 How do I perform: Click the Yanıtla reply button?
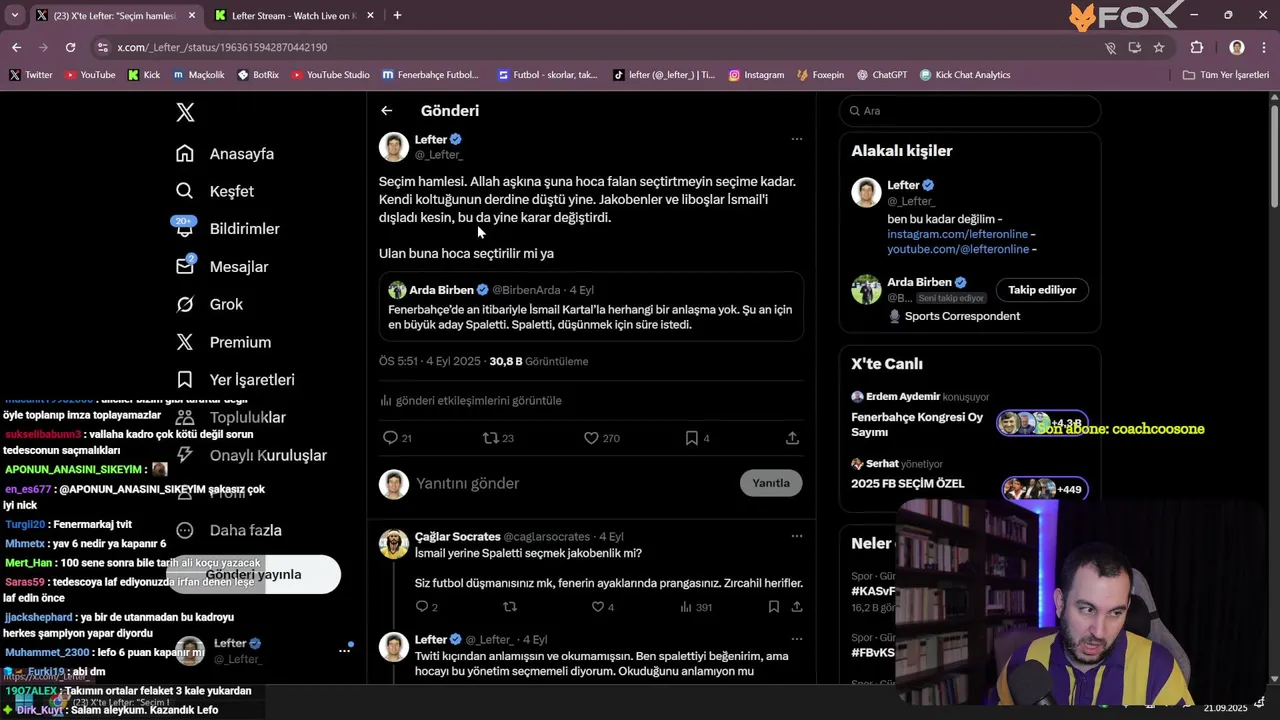tap(771, 483)
